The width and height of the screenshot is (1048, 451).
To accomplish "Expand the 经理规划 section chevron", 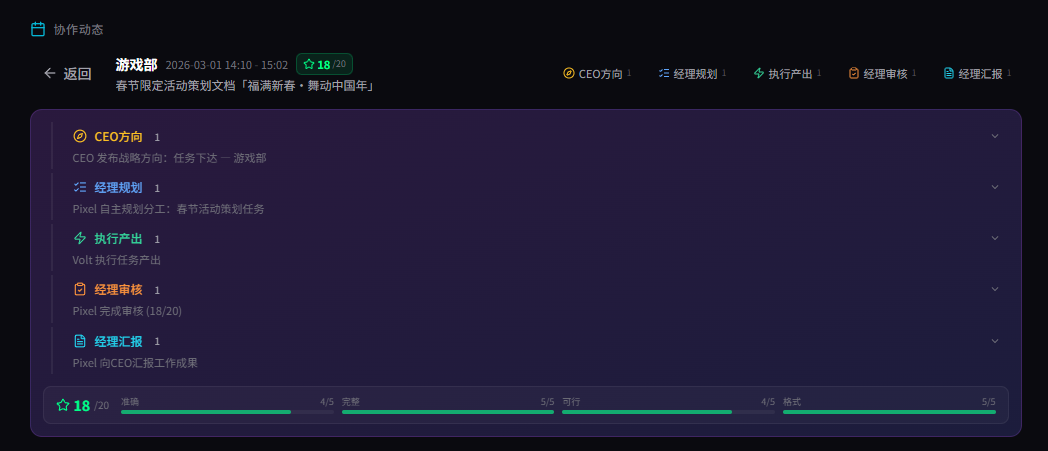I will coord(995,186).
